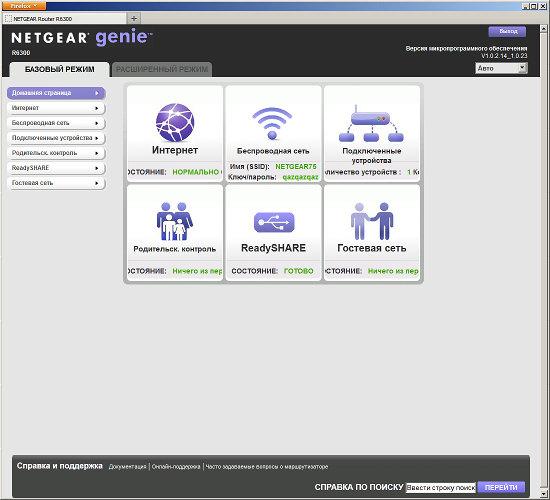Click the help search input field
This screenshot has height=500, width=550.
coord(441,487)
